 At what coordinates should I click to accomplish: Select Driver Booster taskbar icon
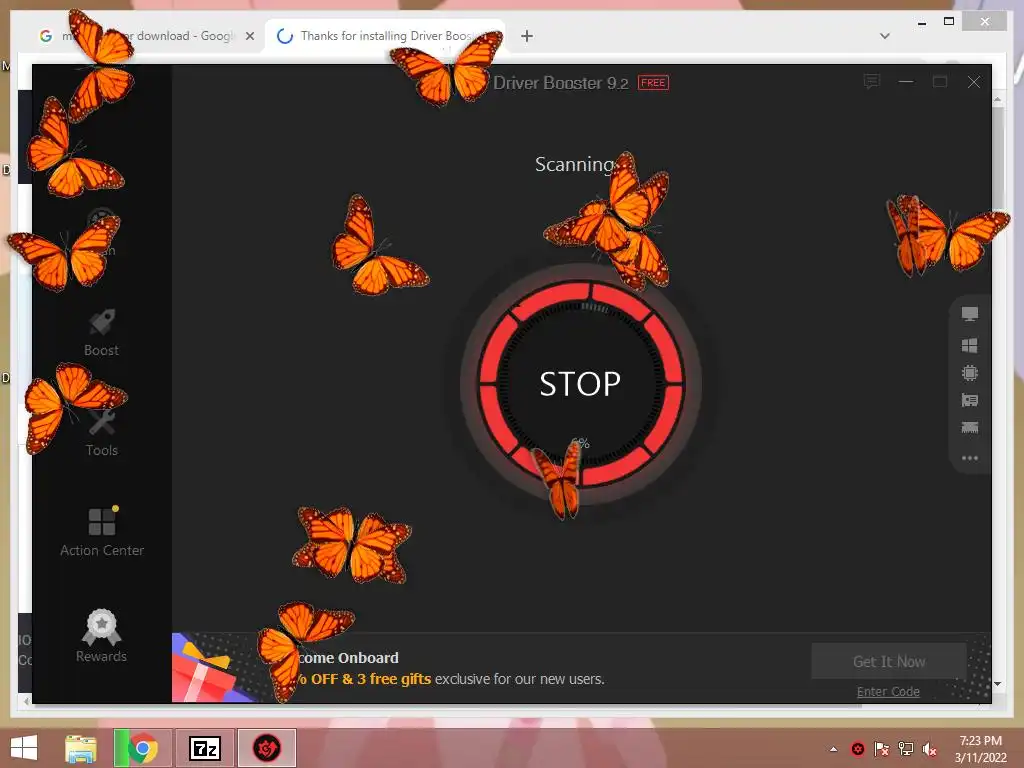[267, 748]
